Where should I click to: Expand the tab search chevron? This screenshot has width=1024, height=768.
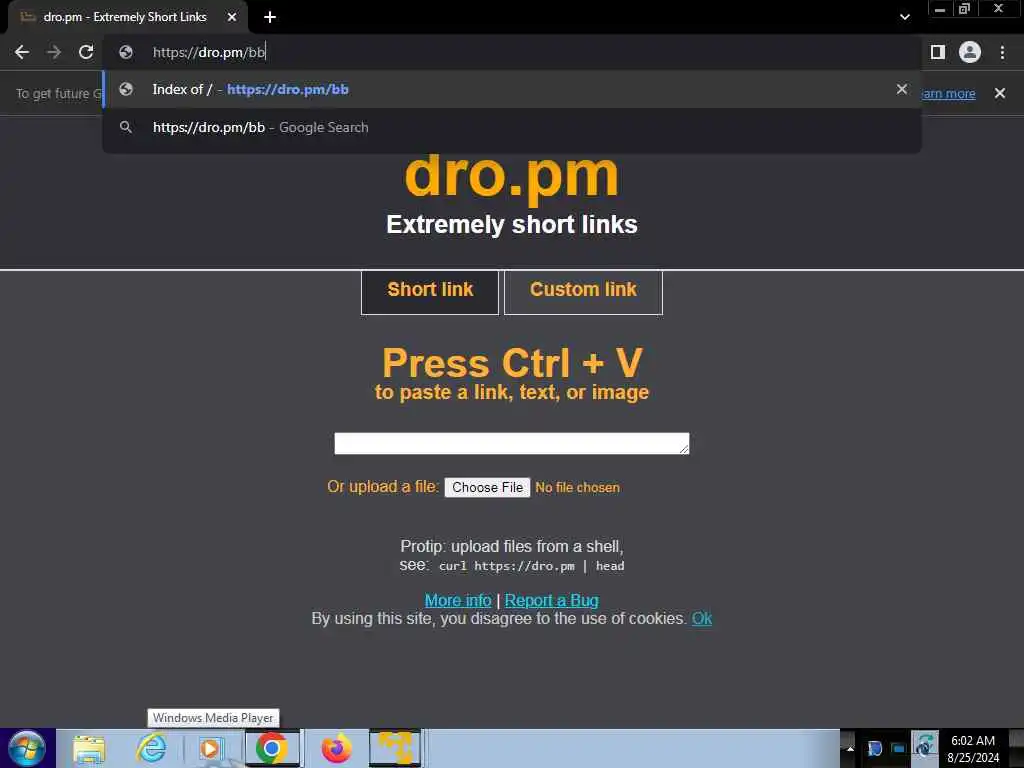click(x=904, y=17)
